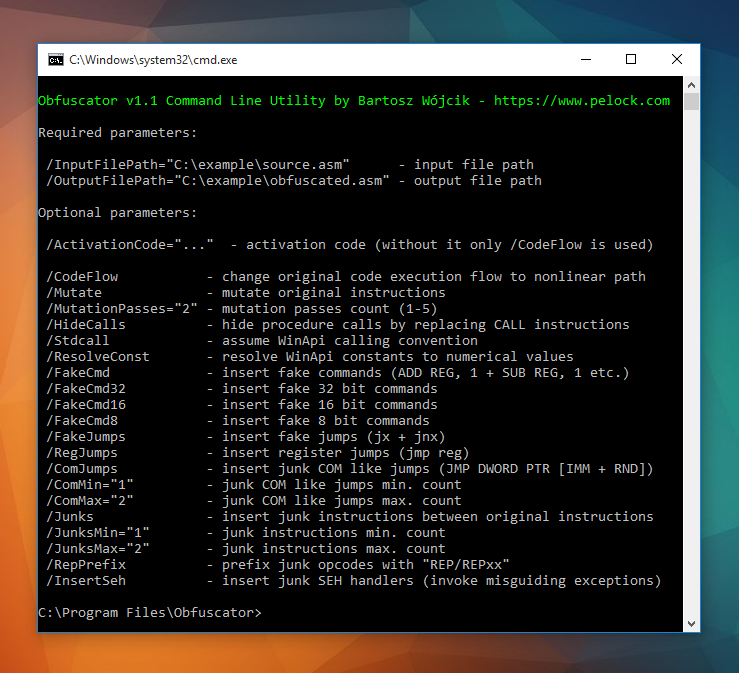Click the /ActivationCode parameter text
739x673 pixels.
(x=130, y=245)
